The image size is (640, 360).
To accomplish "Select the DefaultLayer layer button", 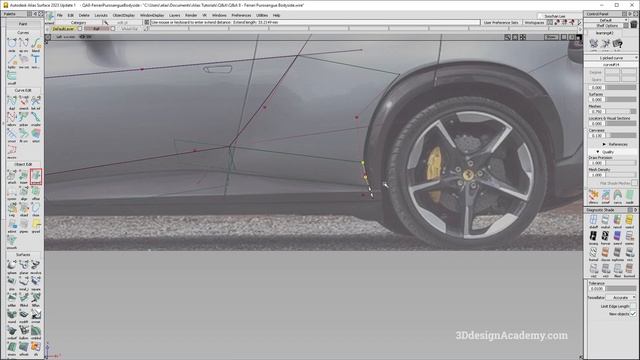I will (63, 29).
